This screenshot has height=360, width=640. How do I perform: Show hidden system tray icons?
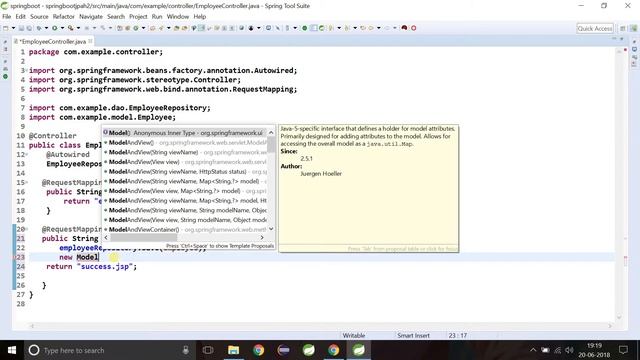[533, 350]
